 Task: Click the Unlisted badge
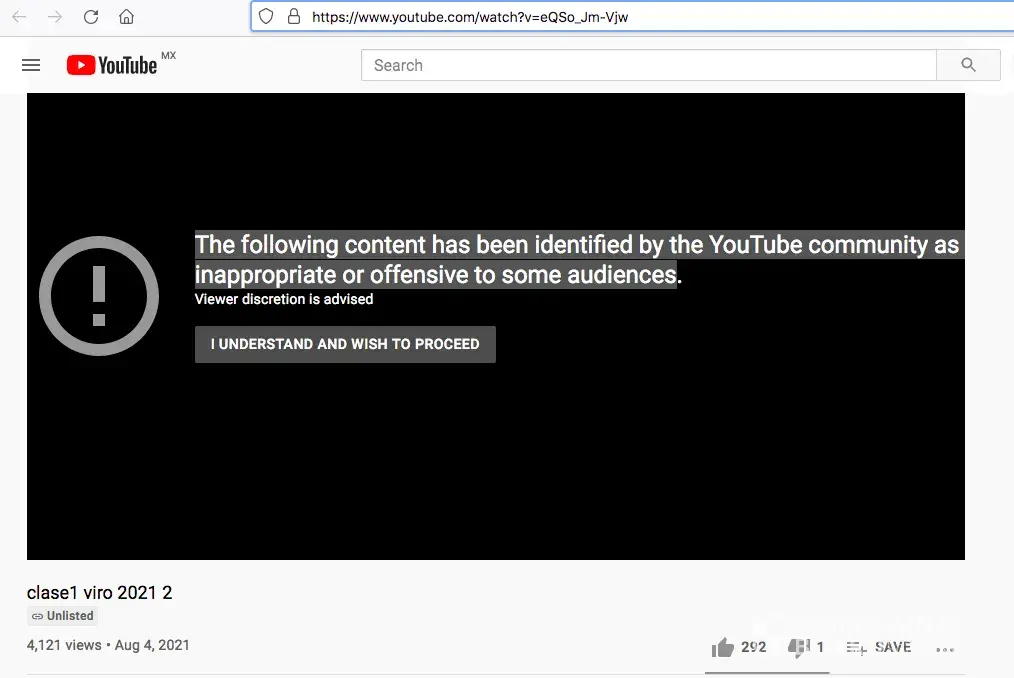[x=63, y=616]
